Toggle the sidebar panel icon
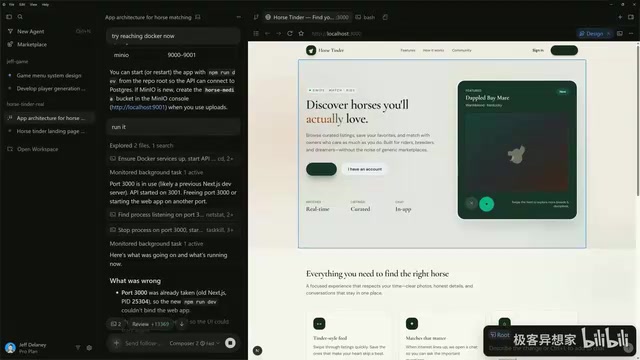The width and height of the screenshot is (640, 360). [x=9, y=17]
